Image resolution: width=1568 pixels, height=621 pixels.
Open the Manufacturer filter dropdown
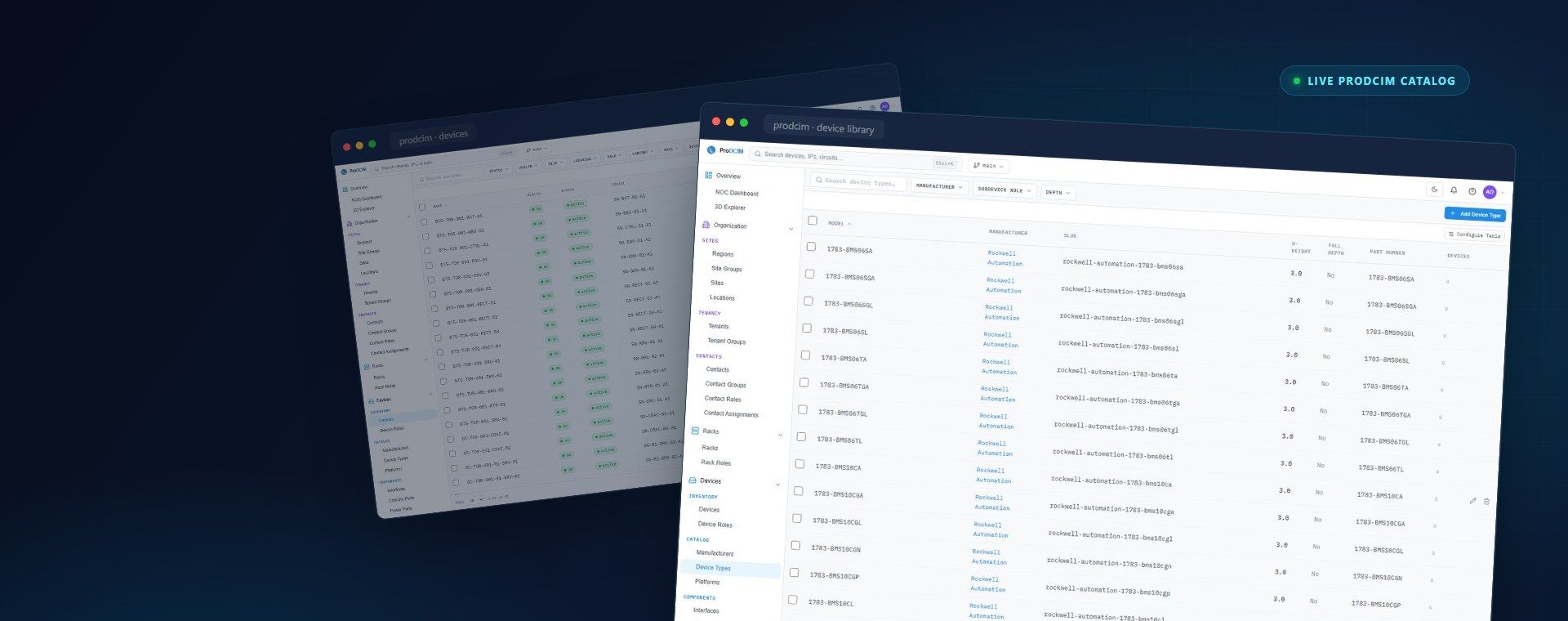tap(939, 186)
